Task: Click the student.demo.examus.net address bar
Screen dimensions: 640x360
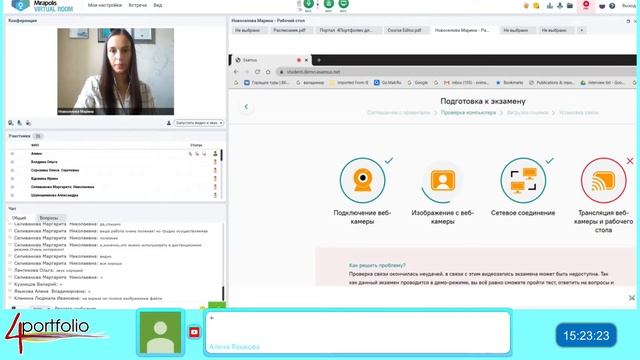Action: click(x=455, y=72)
